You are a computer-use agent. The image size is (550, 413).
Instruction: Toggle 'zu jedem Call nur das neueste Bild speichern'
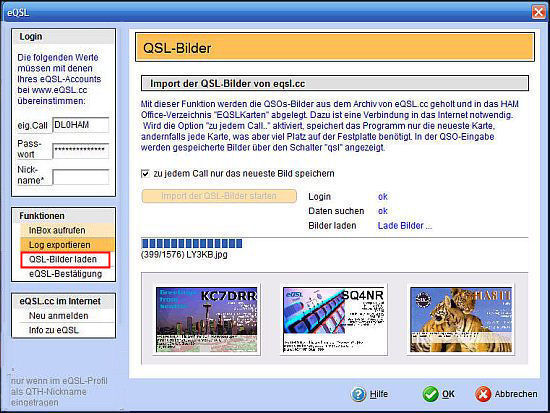point(145,174)
